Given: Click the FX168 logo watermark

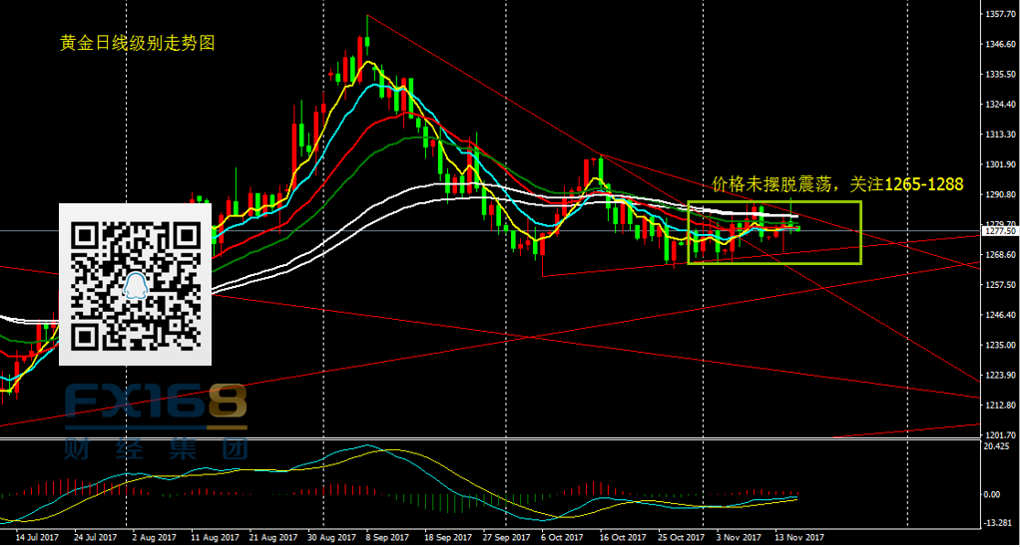Looking at the screenshot, I should (x=155, y=405).
